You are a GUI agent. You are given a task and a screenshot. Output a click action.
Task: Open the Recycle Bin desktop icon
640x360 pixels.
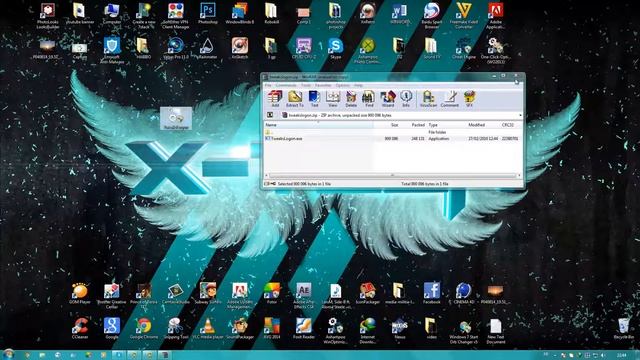(624, 329)
